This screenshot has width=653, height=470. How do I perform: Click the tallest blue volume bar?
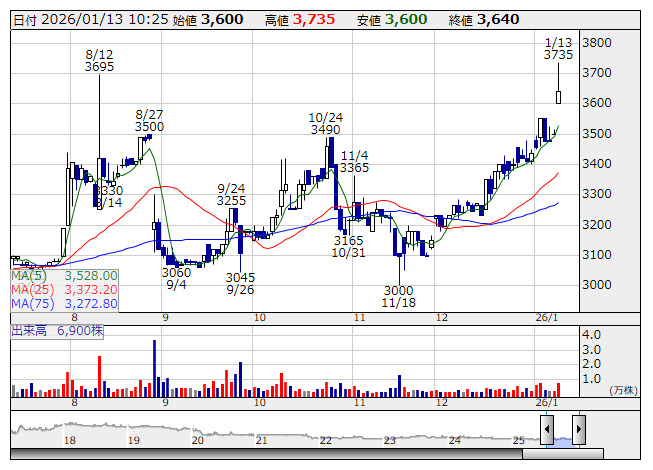coord(154,367)
